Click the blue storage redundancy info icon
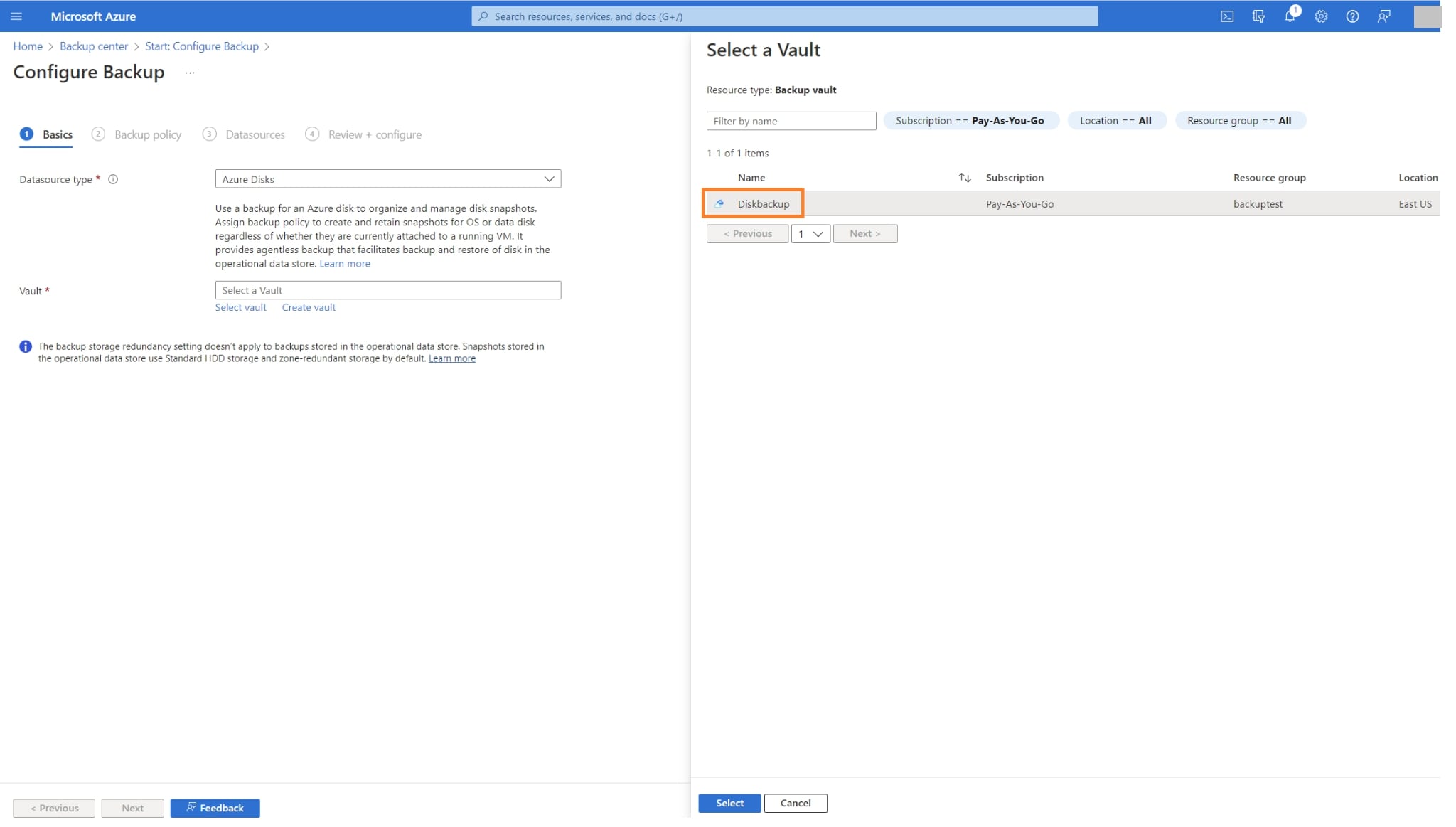This screenshot has height=827, width=1456. point(26,347)
